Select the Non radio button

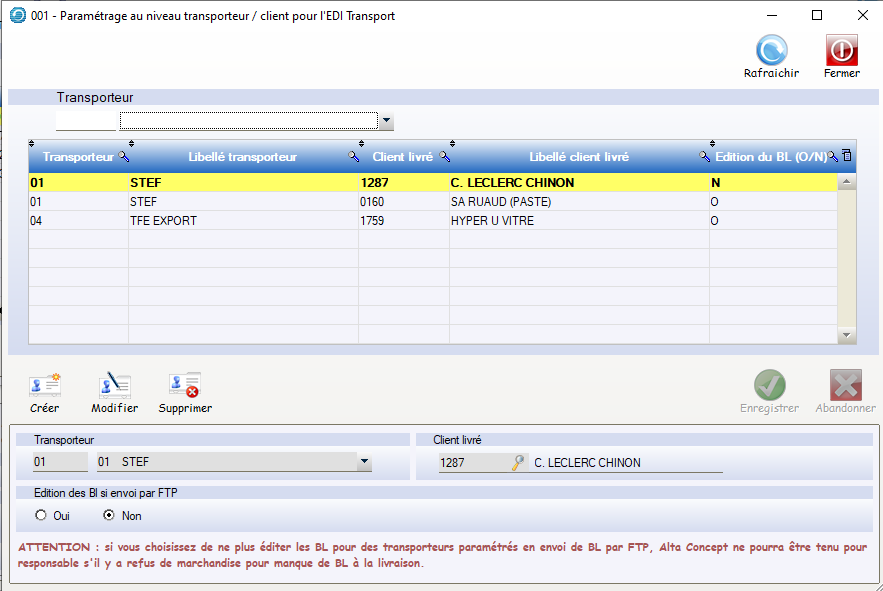pyautogui.click(x=110, y=516)
